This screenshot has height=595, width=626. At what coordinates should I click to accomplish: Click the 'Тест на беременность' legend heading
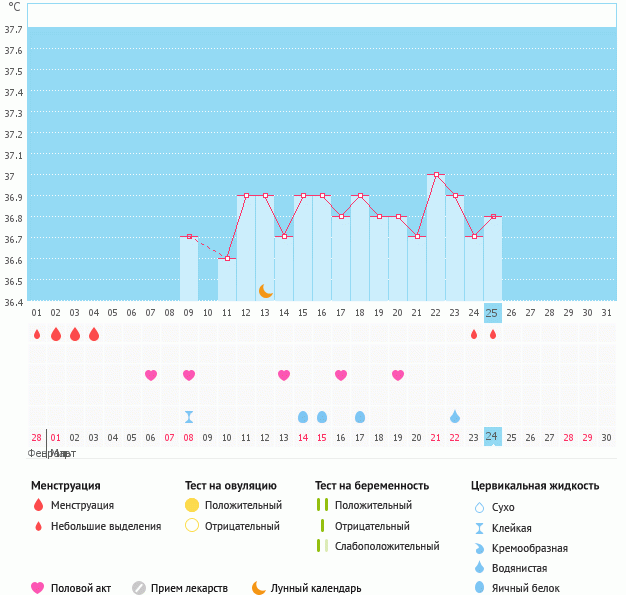pos(371,486)
